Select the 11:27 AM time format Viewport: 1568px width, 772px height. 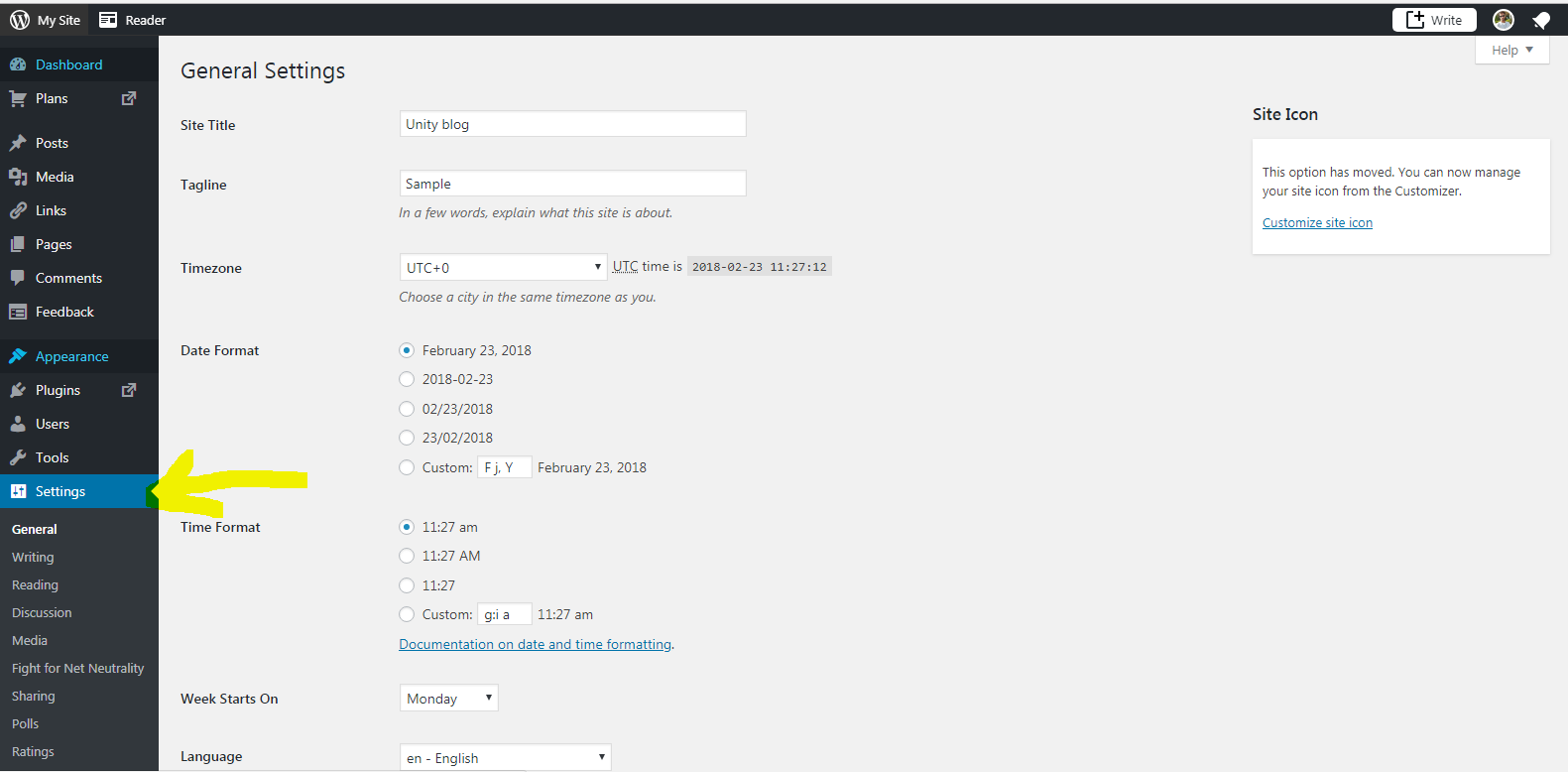coord(407,556)
